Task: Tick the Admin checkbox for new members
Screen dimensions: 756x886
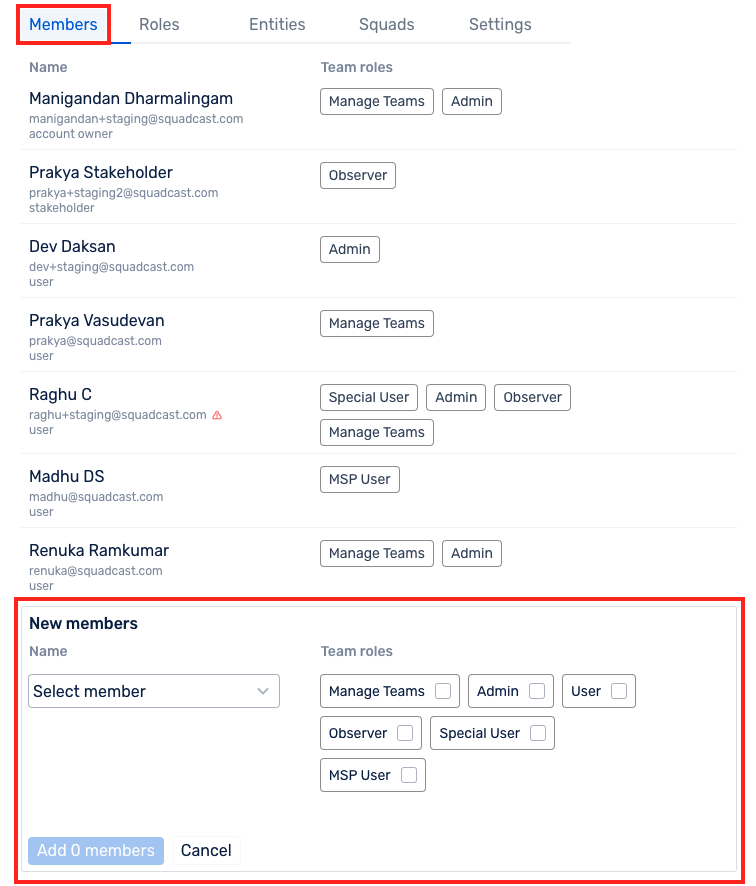Action: (x=537, y=691)
